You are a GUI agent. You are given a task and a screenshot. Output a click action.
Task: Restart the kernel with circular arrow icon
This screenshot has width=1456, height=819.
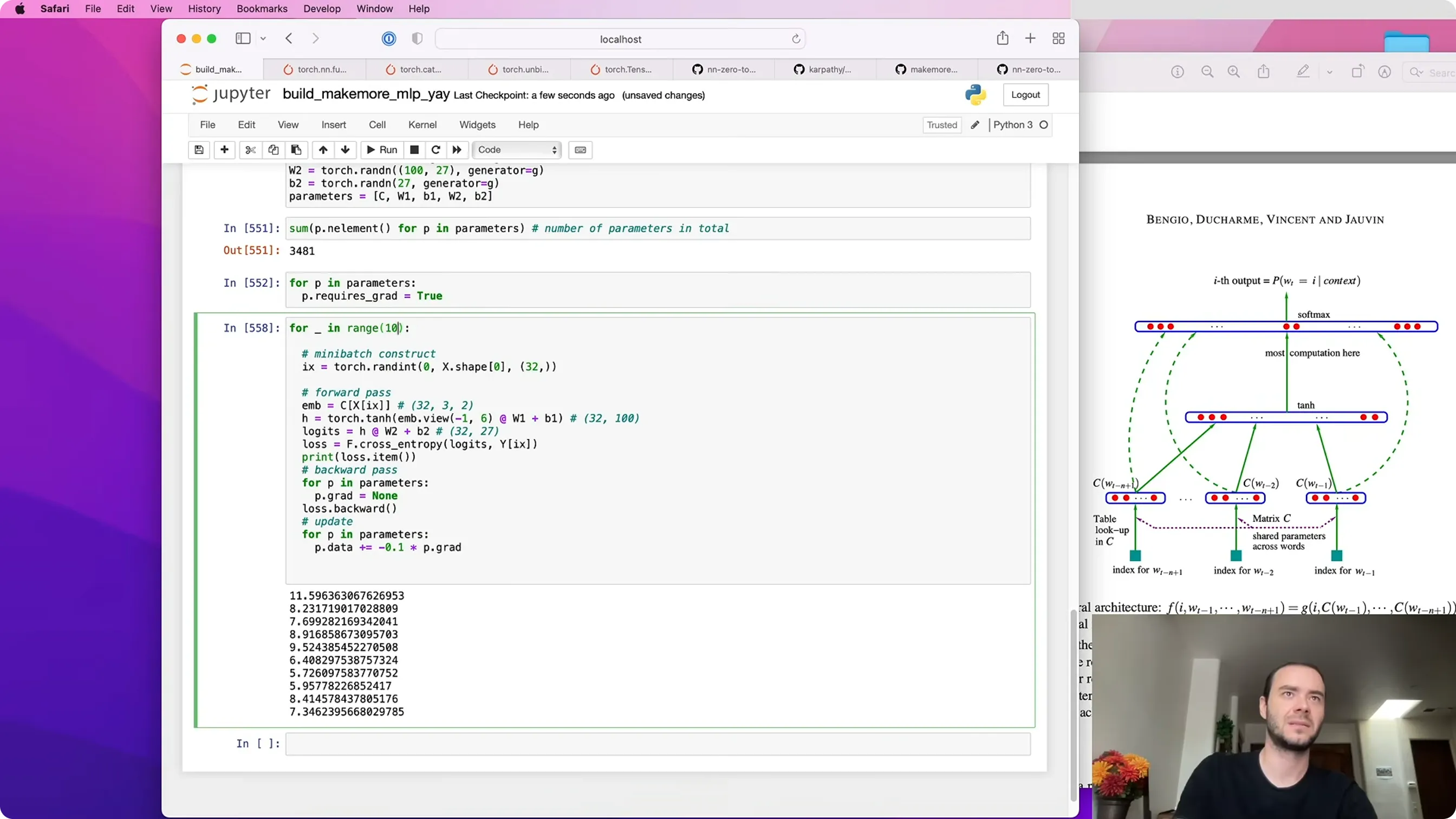(x=436, y=150)
